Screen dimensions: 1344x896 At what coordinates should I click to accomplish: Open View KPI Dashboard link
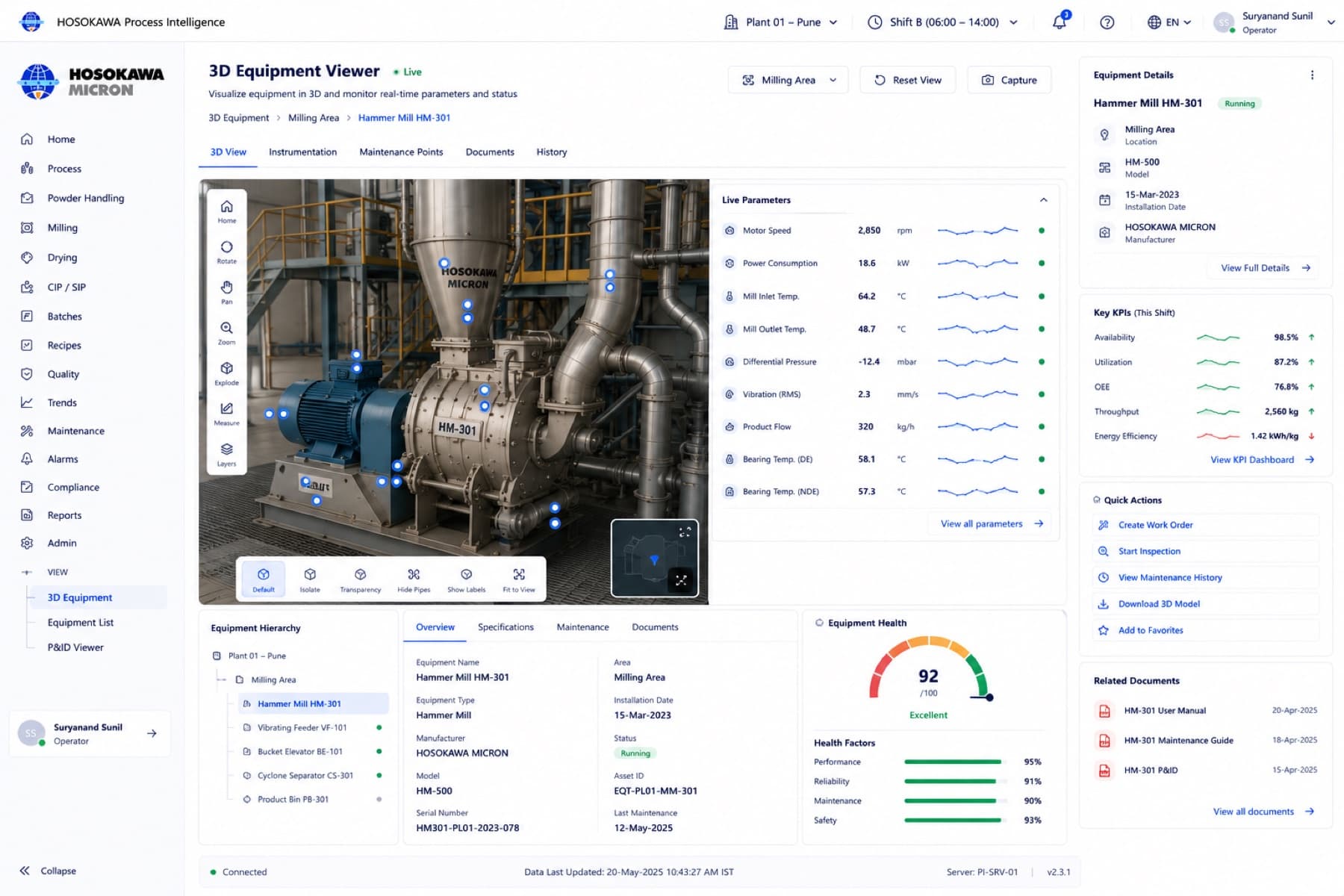coord(1262,459)
